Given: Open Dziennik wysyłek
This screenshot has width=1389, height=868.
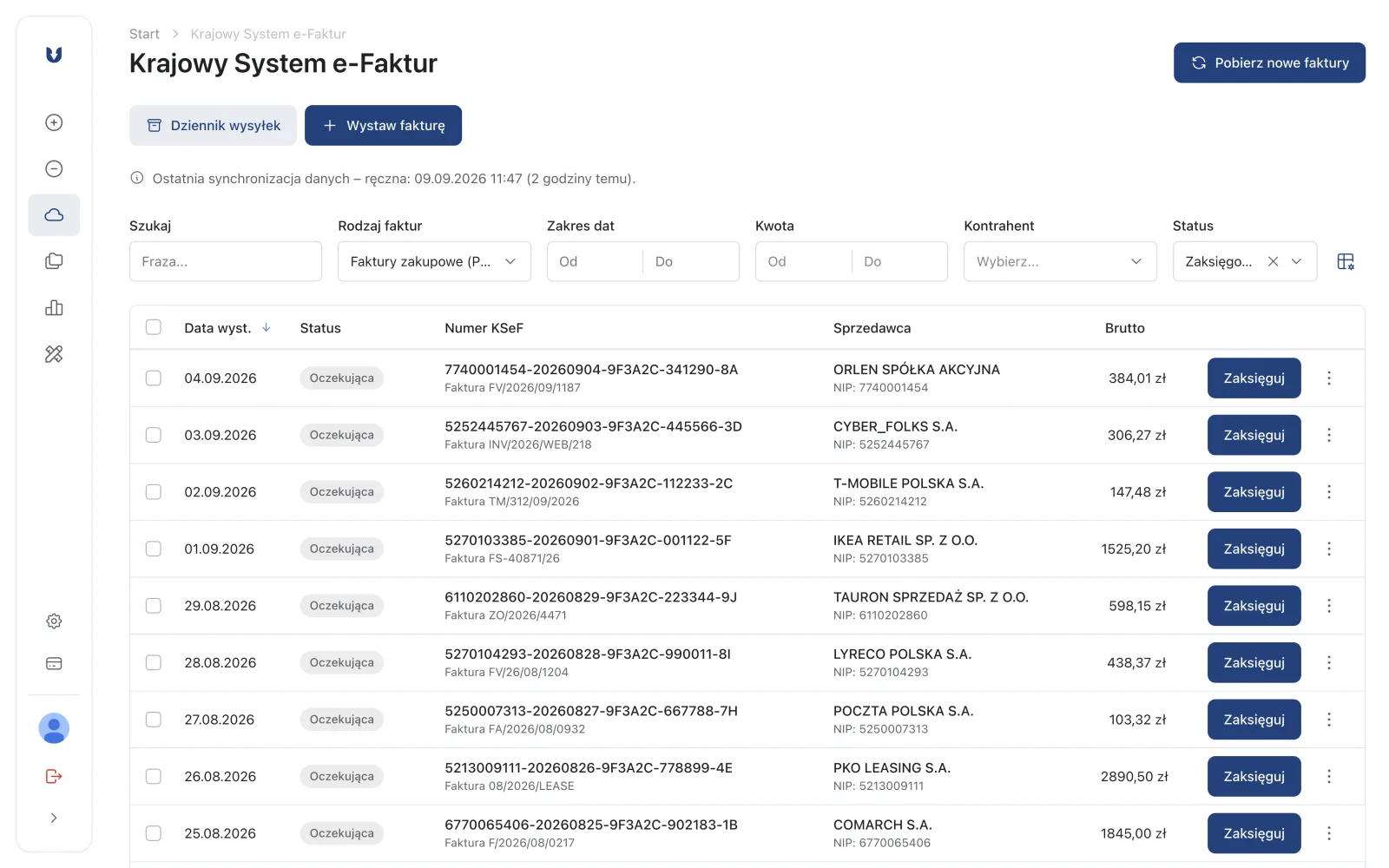Looking at the screenshot, I should (213, 126).
